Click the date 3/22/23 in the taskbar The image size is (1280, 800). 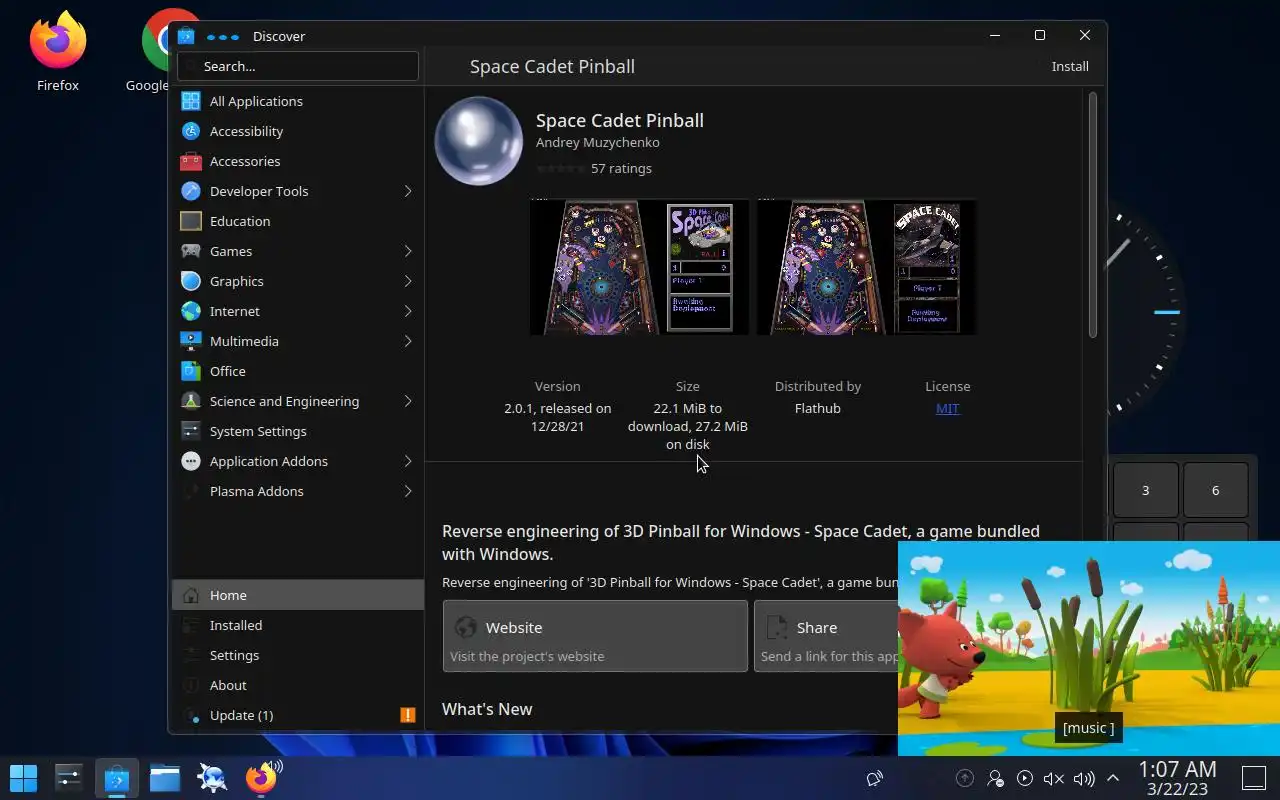tap(1178, 789)
